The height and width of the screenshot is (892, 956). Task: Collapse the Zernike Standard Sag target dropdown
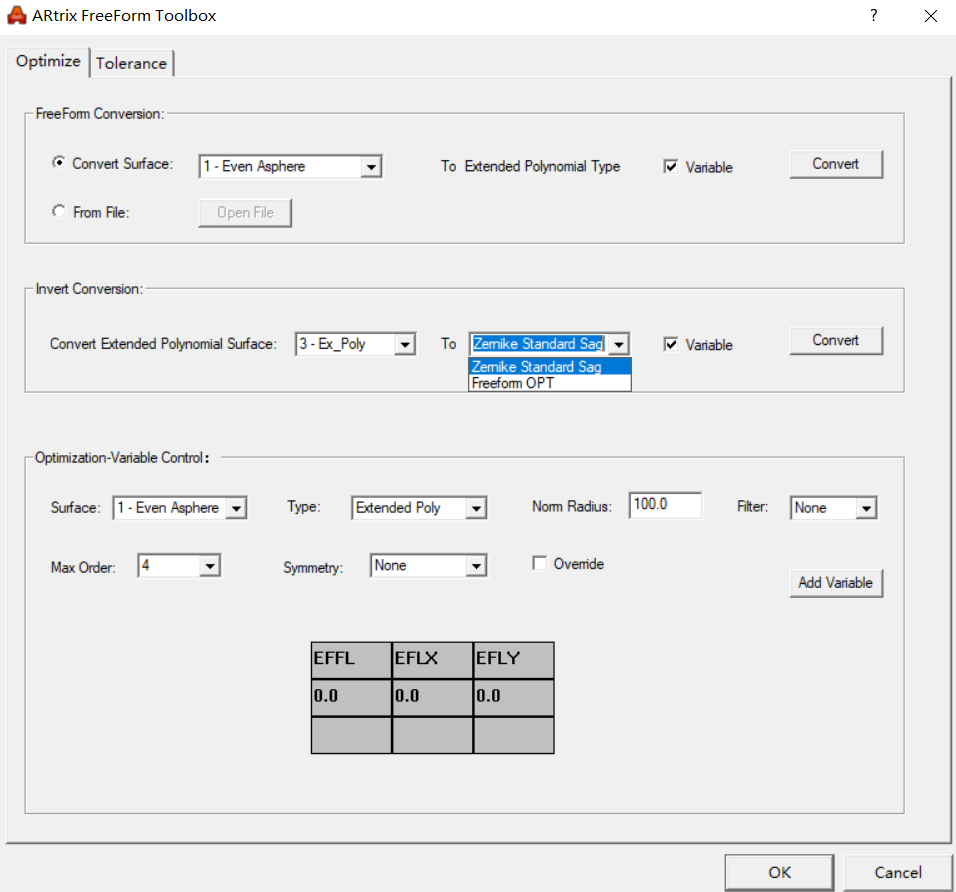(618, 344)
